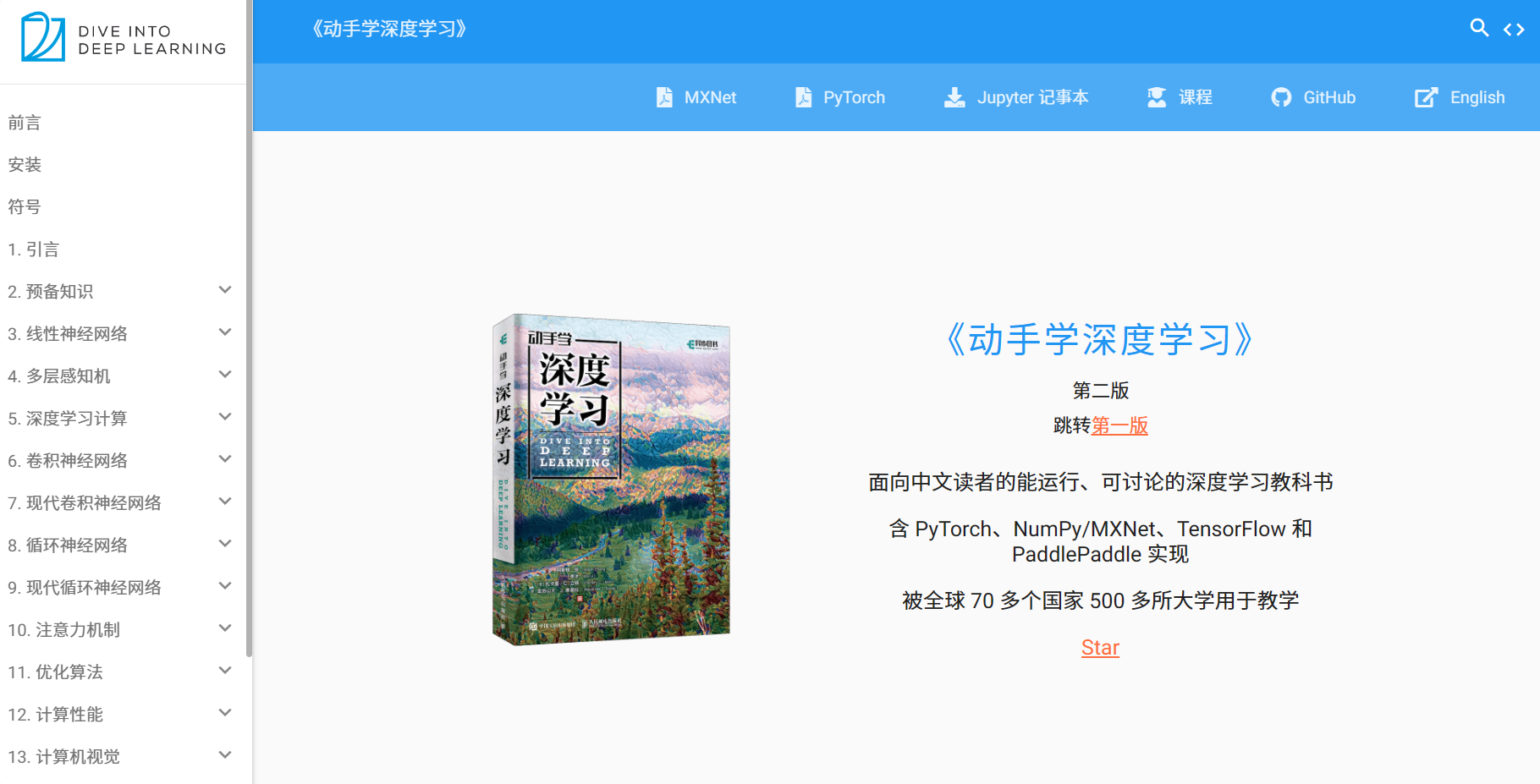Expand chapter 10. 注意力机制
Viewport: 1540px width, 784px height.
[x=224, y=628]
